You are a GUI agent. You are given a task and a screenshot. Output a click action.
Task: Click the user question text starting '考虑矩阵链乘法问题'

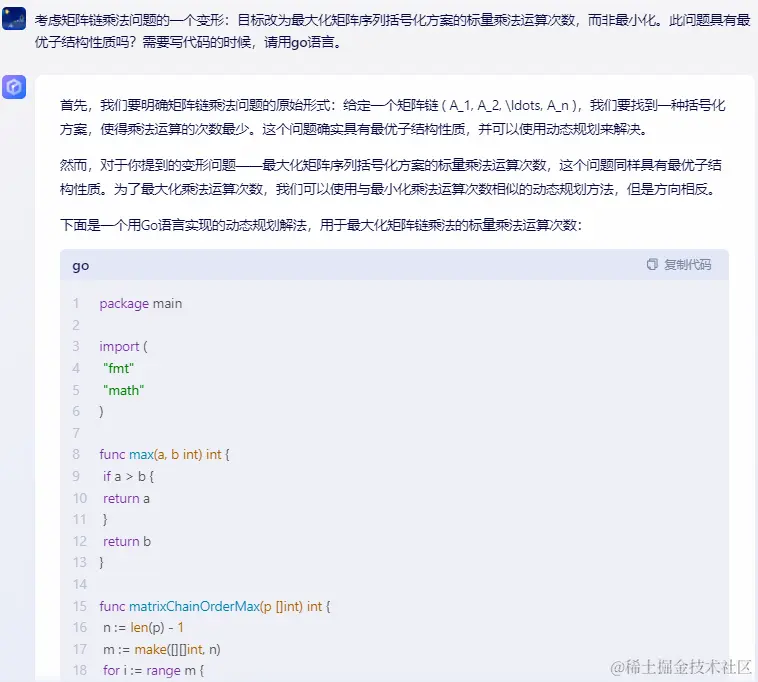pos(392,31)
